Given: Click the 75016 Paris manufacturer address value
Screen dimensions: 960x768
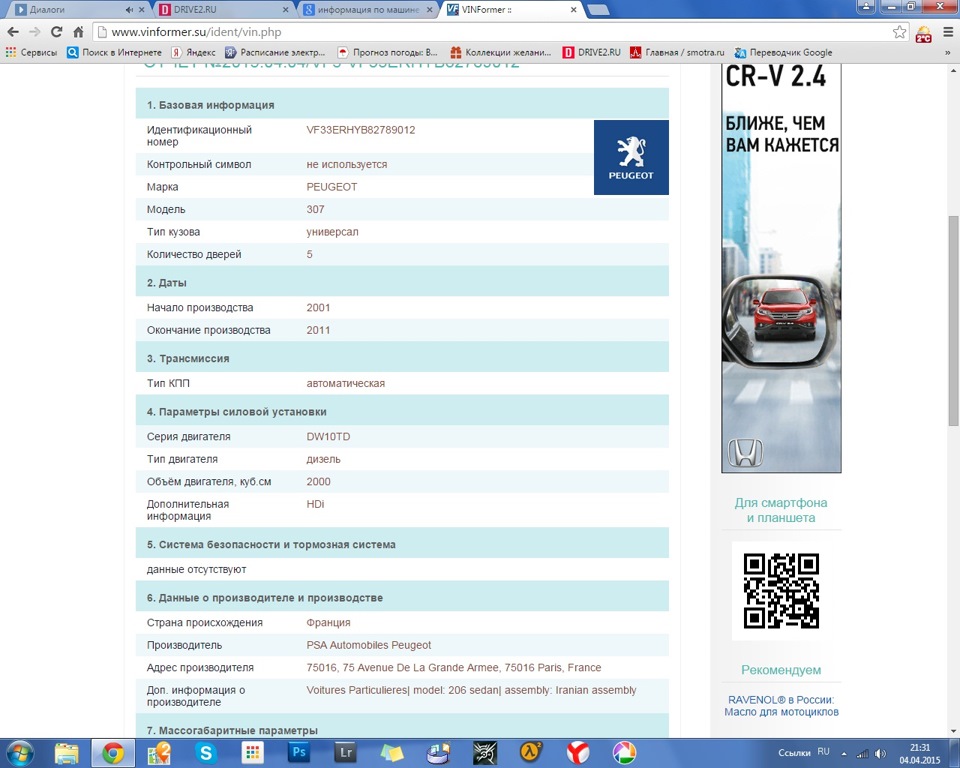Looking at the screenshot, I should pos(454,668).
